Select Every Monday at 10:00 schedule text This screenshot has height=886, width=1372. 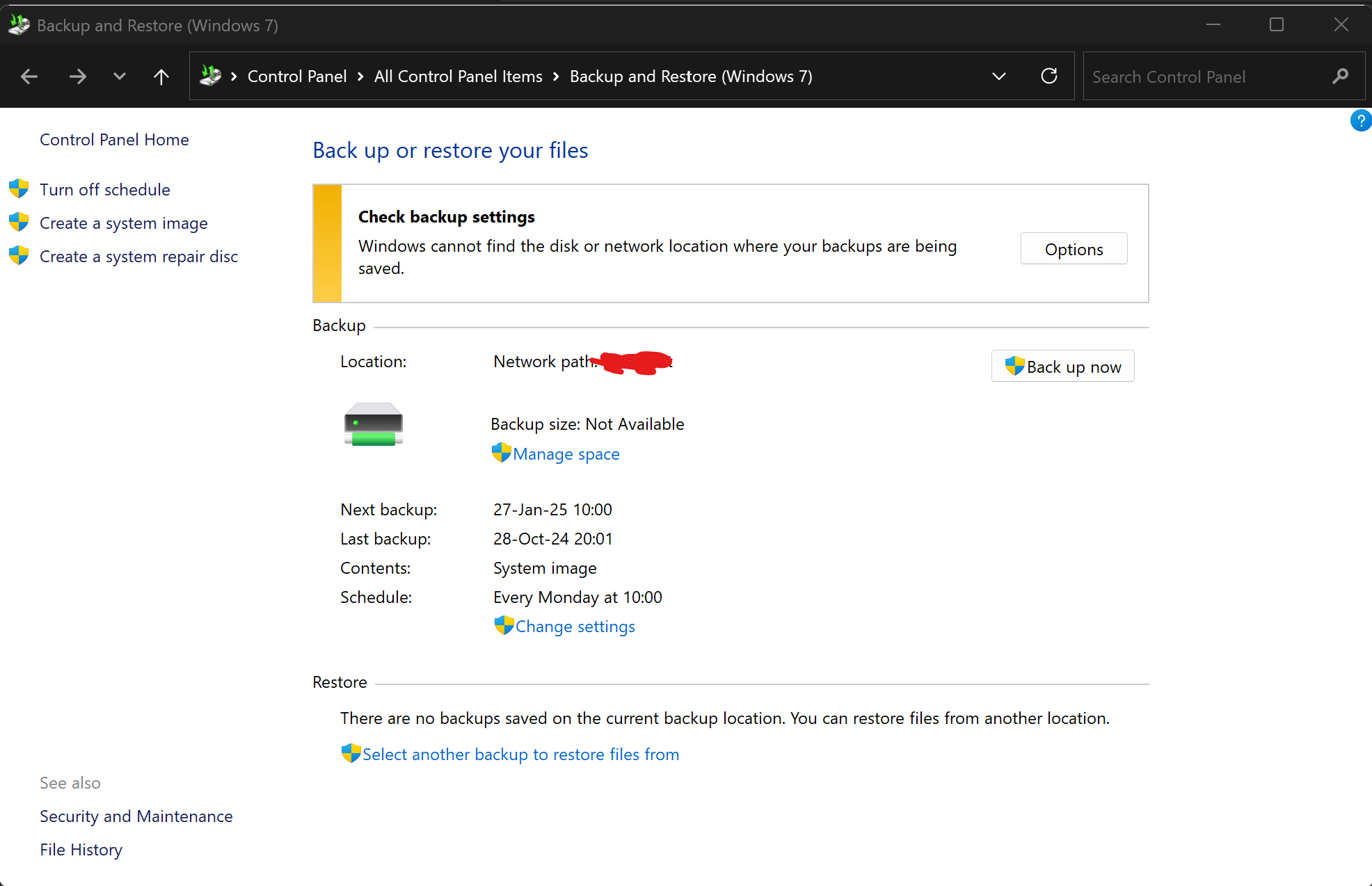(x=577, y=597)
